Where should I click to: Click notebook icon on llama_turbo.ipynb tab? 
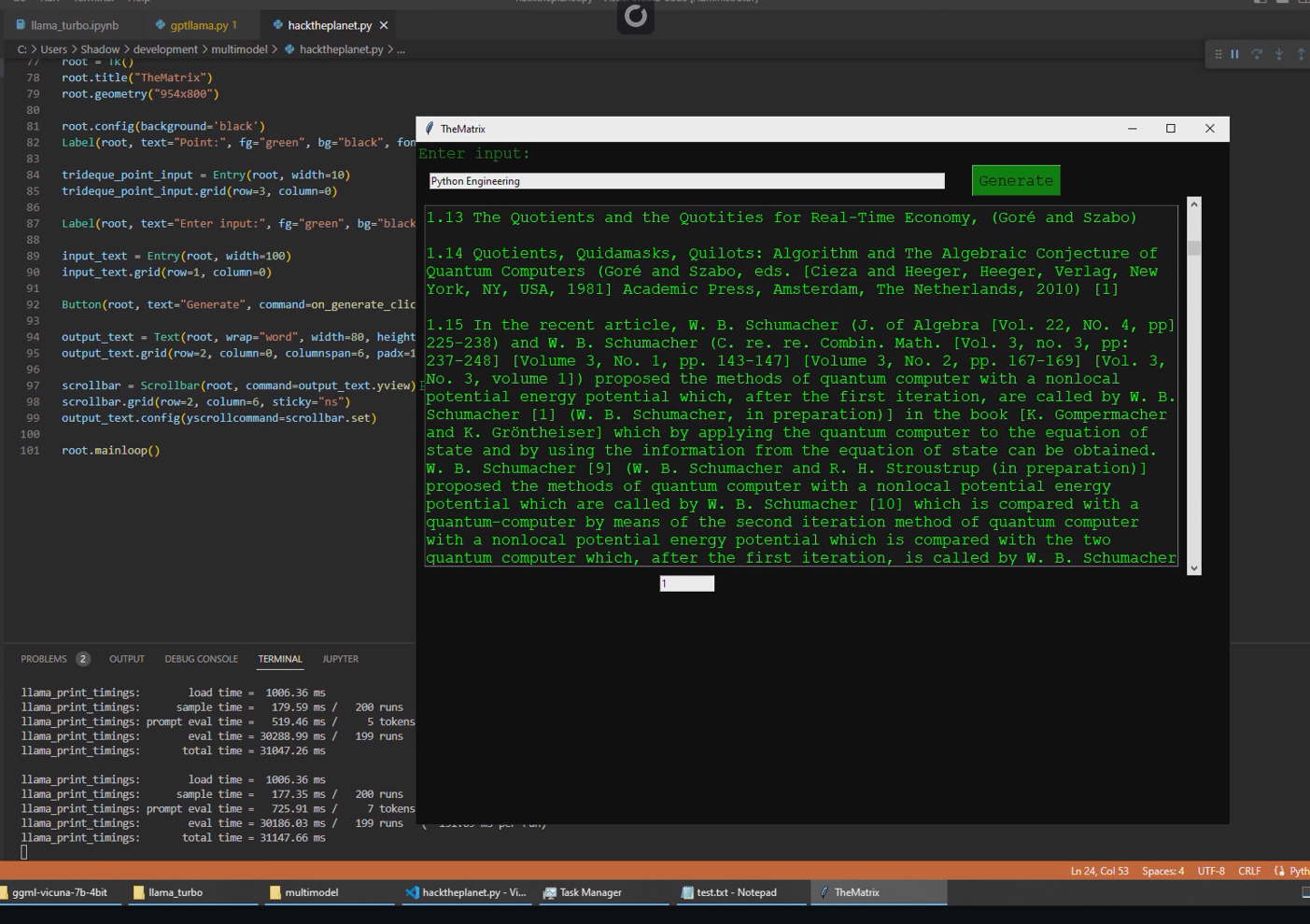click(21, 25)
